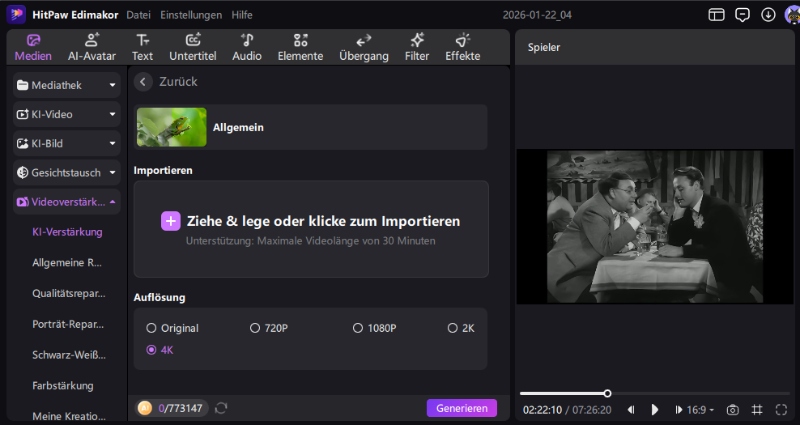The width and height of the screenshot is (800, 425).
Task: Open the AI-Avatar tool
Action: click(91, 47)
